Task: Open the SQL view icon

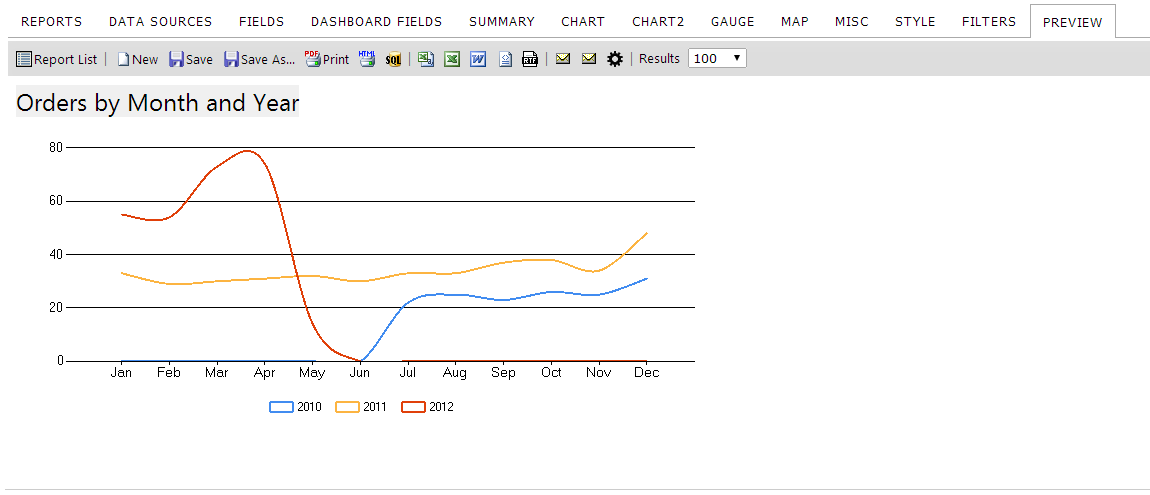Action: tap(394, 59)
